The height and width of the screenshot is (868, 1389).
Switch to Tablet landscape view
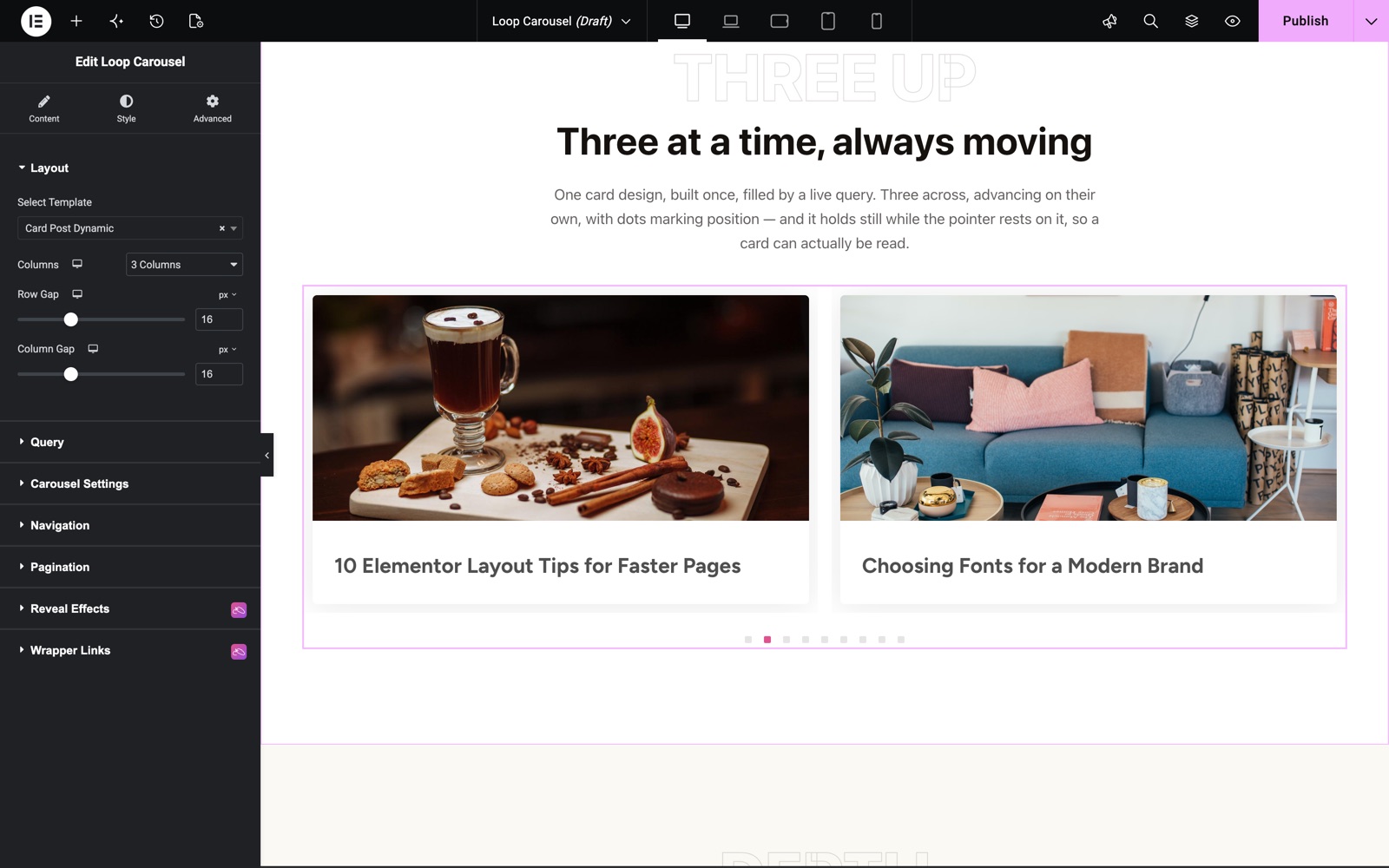(x=780, y=21)
